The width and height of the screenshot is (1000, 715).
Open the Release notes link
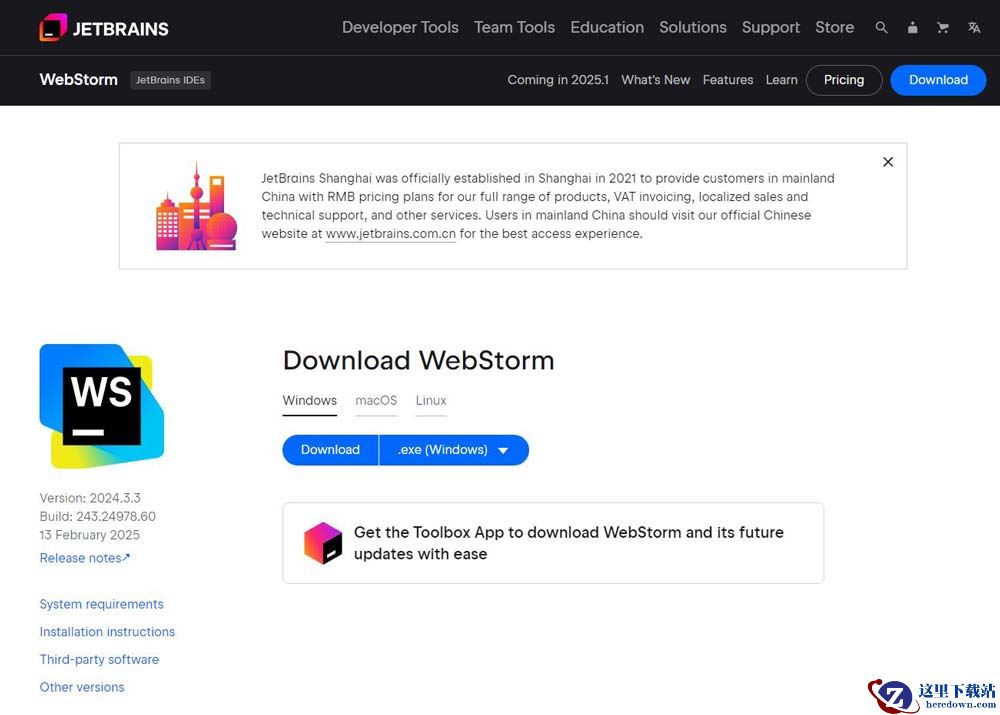coord(85,558)
